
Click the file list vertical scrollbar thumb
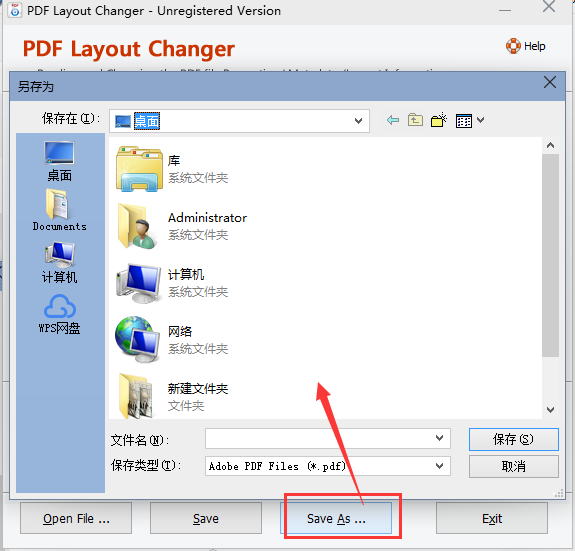550,255
